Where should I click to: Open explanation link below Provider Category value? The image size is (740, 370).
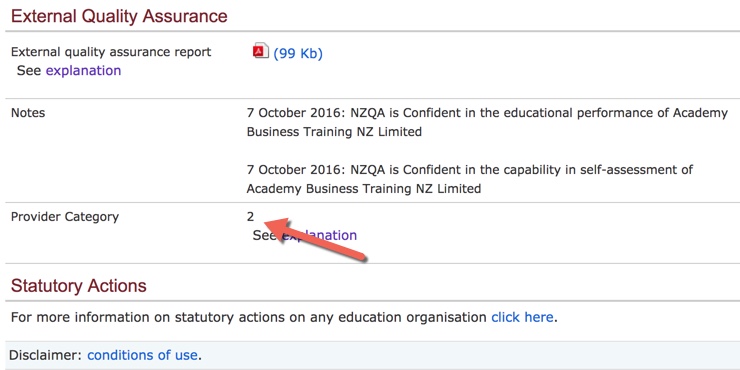[319, 235]
